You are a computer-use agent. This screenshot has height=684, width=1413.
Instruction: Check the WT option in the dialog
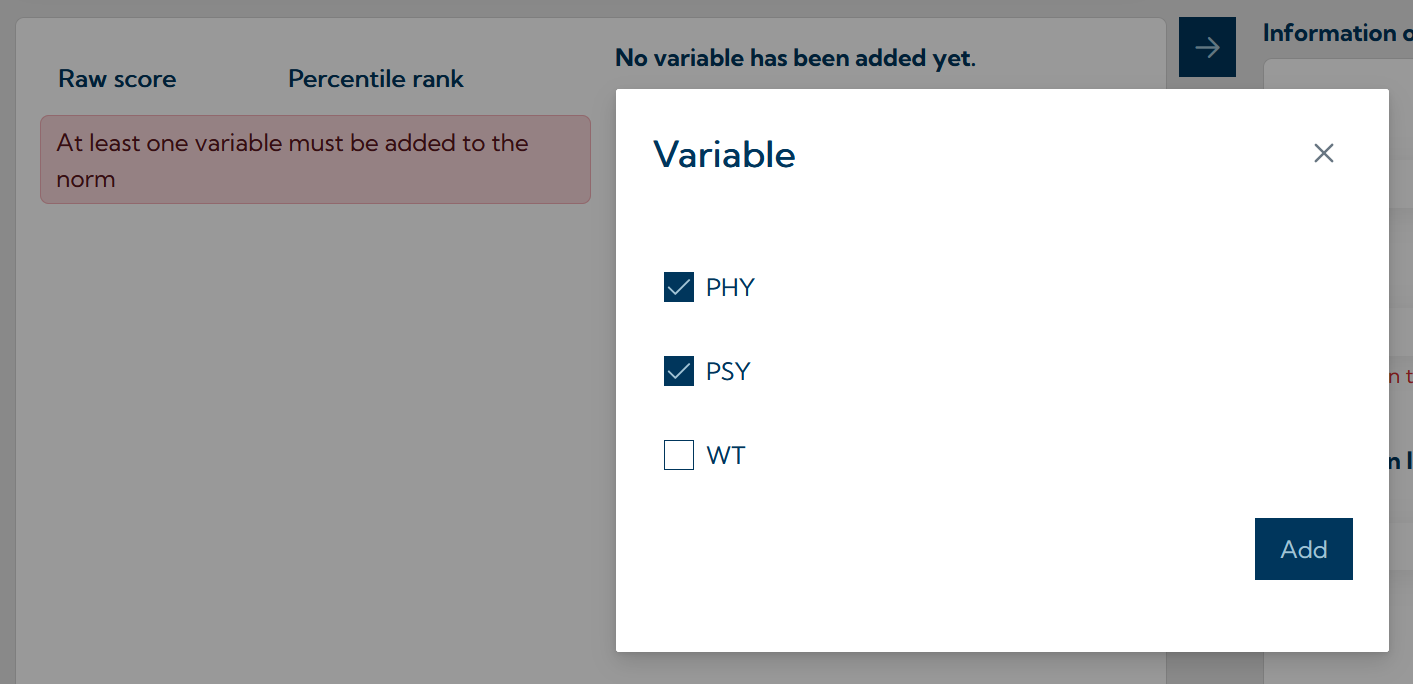[678, 455]
